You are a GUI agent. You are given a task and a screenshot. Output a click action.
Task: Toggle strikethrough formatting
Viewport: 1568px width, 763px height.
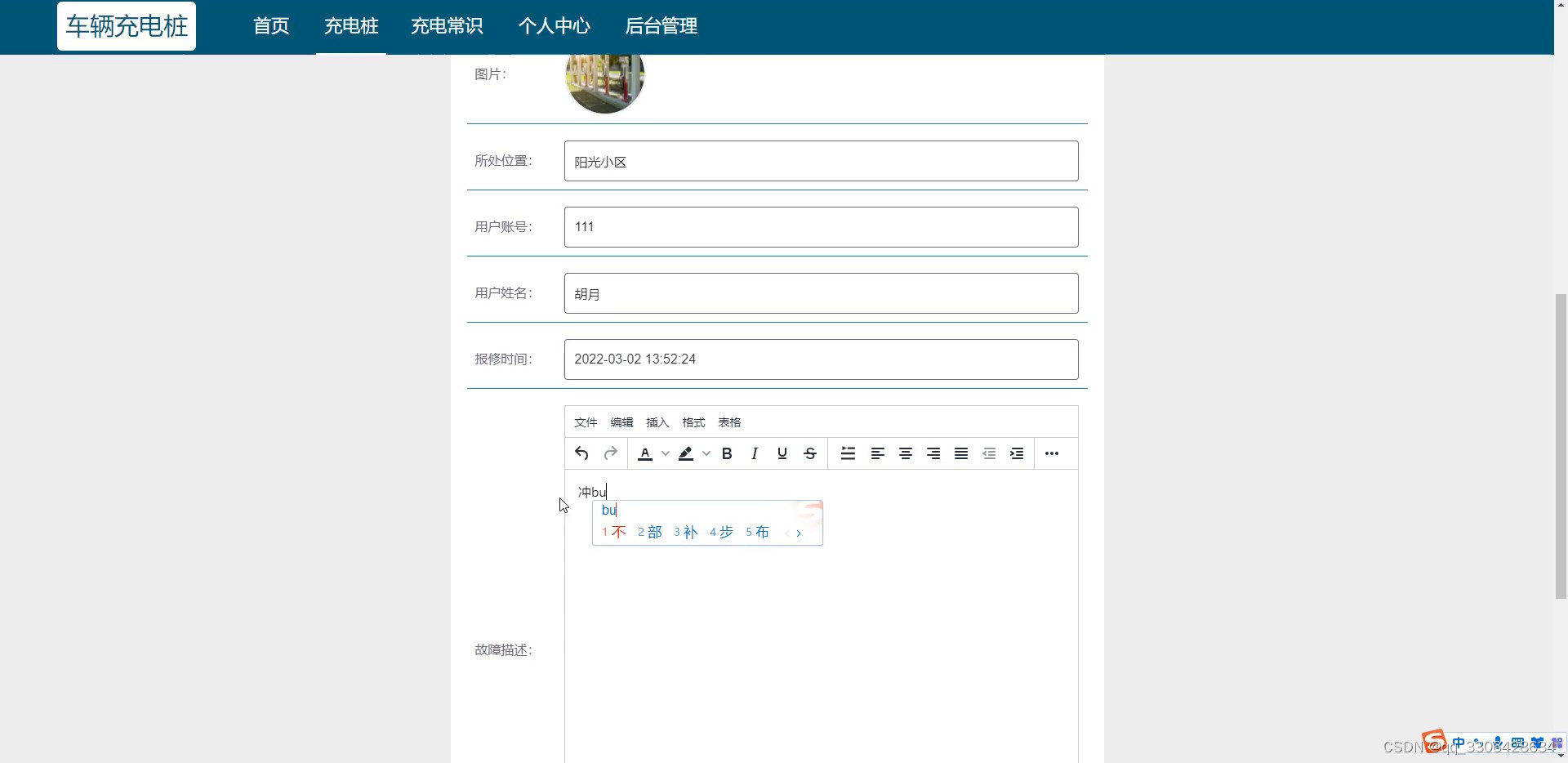click(810, 453)
